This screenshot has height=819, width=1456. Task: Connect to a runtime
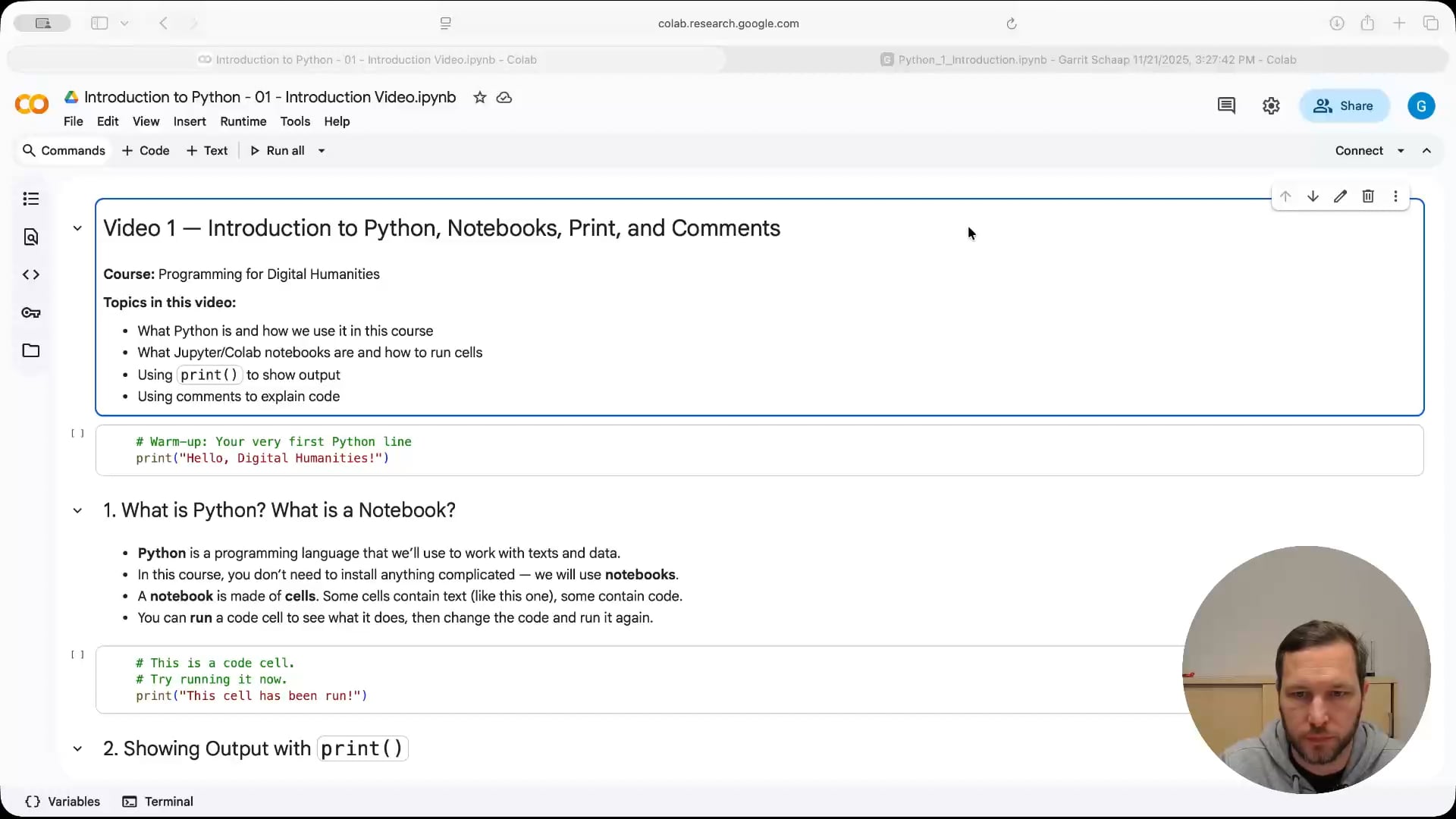click(x=1359, y=151)
